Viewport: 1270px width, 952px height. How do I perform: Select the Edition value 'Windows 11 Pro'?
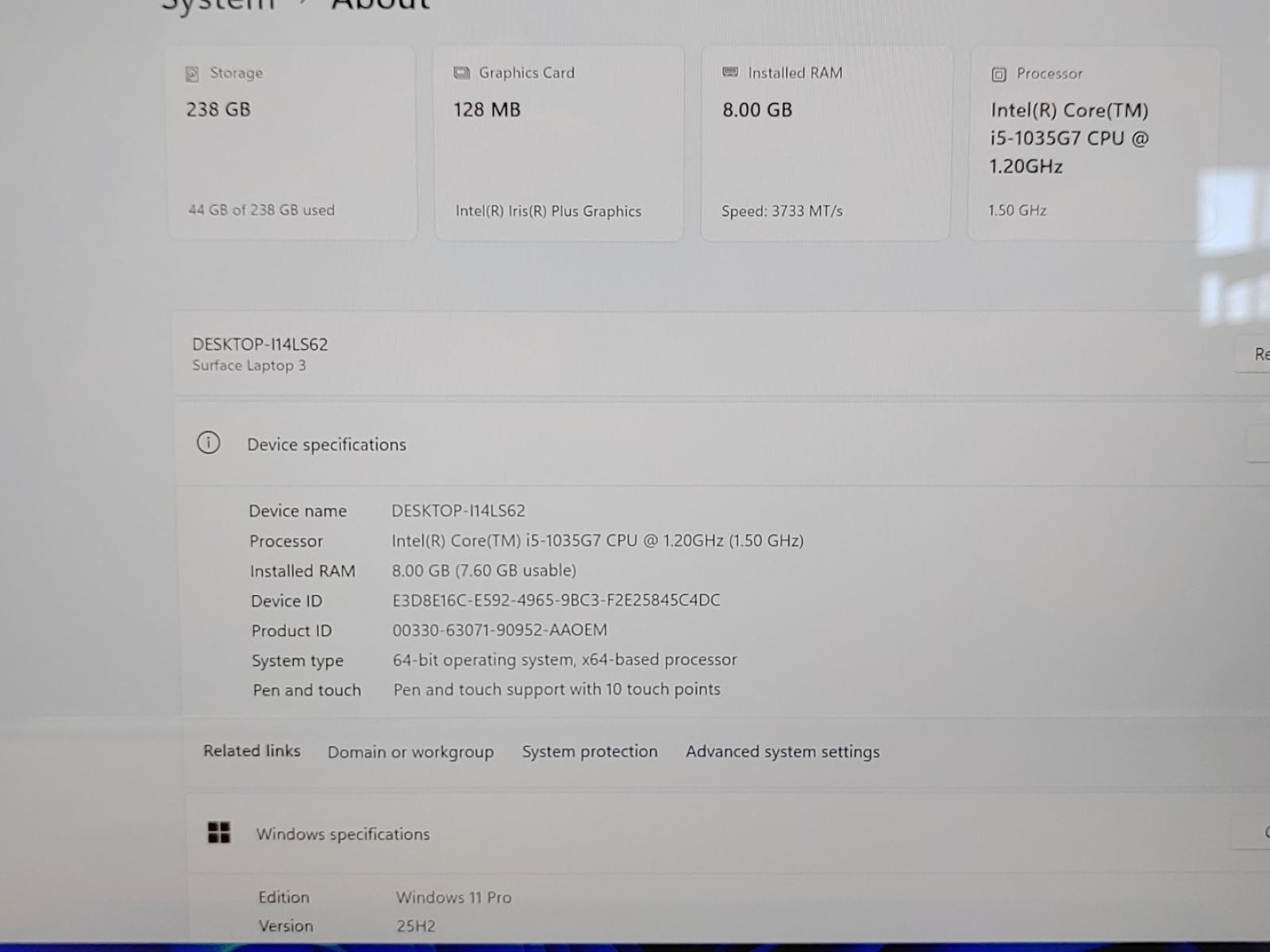pyautogui.click(x=454, y=897)
